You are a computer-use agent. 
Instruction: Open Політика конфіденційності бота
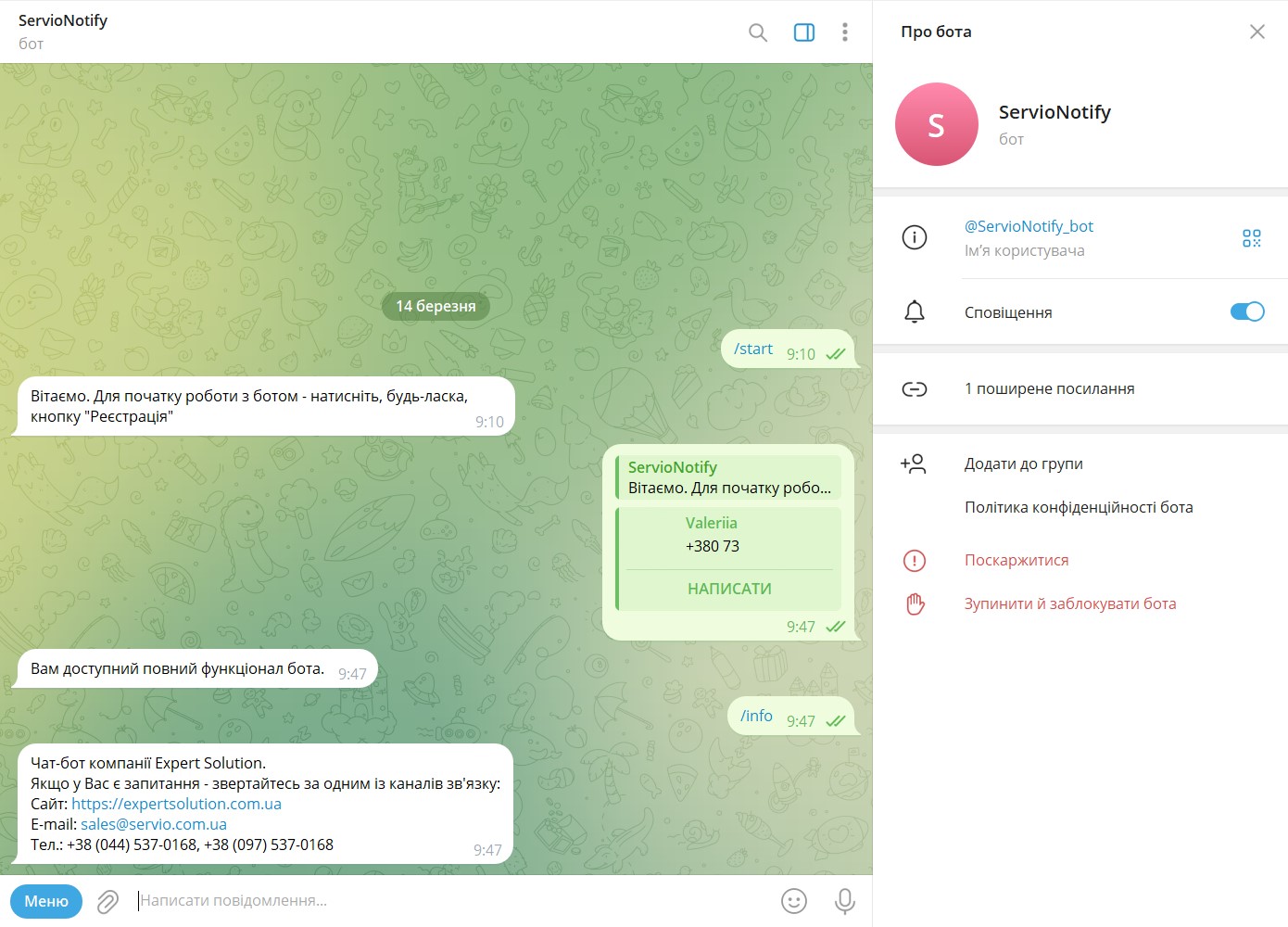[x=1079, y=507]
